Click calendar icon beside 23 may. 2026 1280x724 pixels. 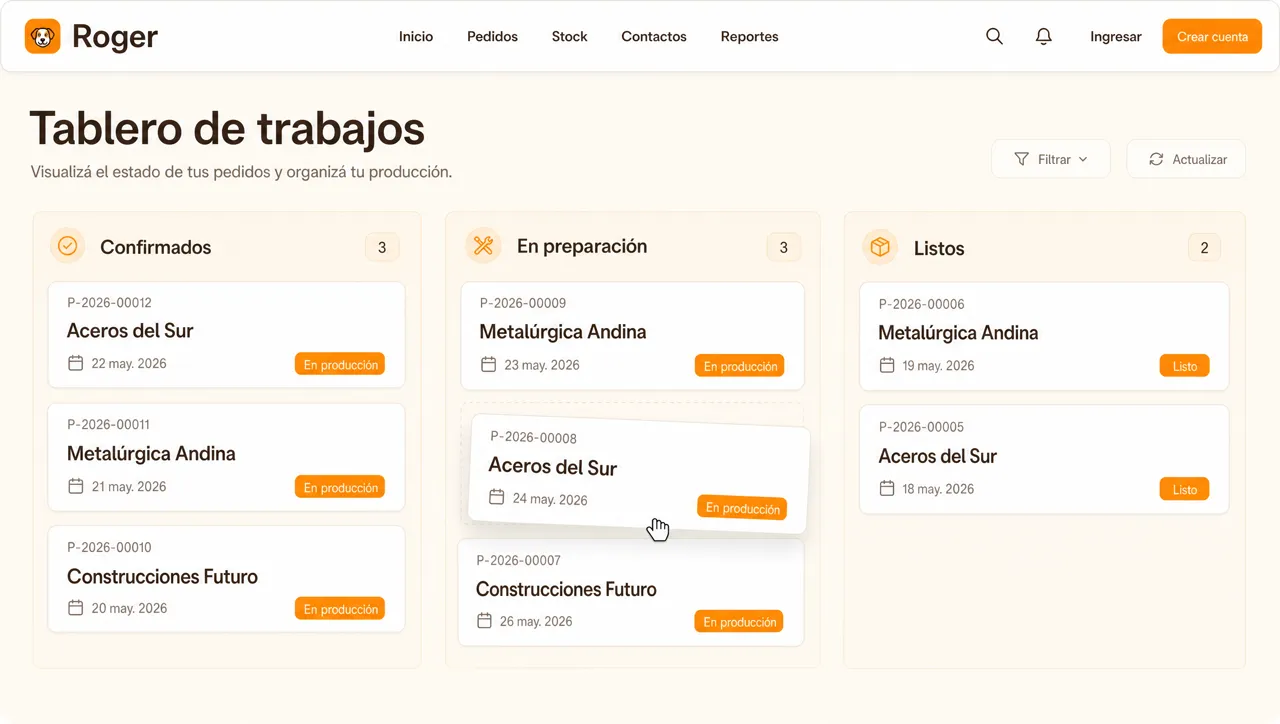pos(488,364)
